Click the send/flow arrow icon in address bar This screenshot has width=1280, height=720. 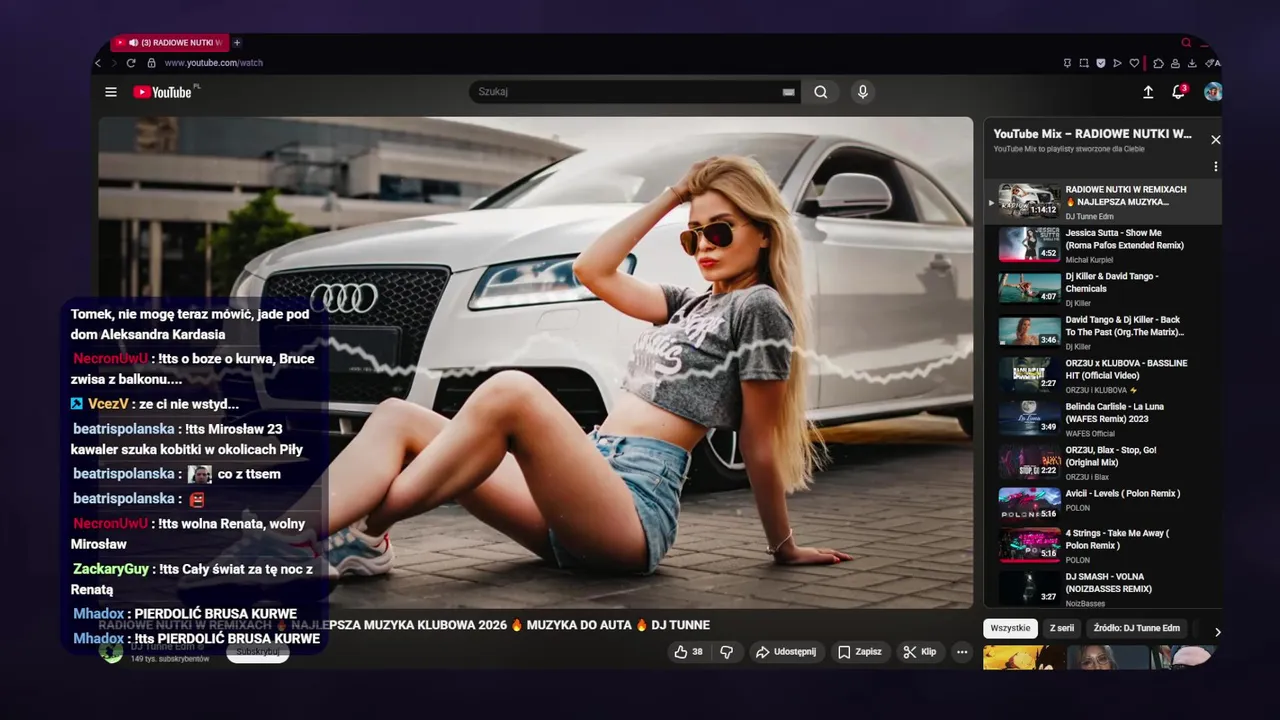[x=1117, y=63]
